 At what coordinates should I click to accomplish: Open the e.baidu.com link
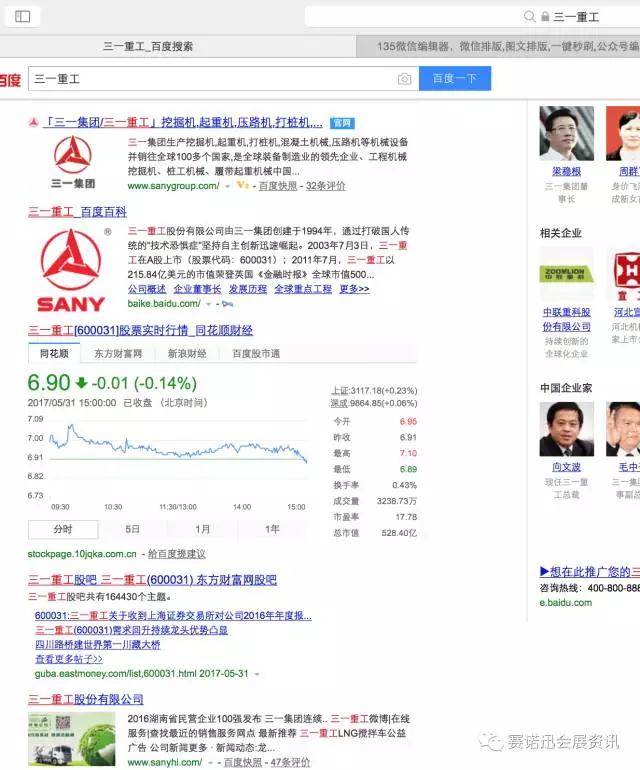[x=565, y=603]
